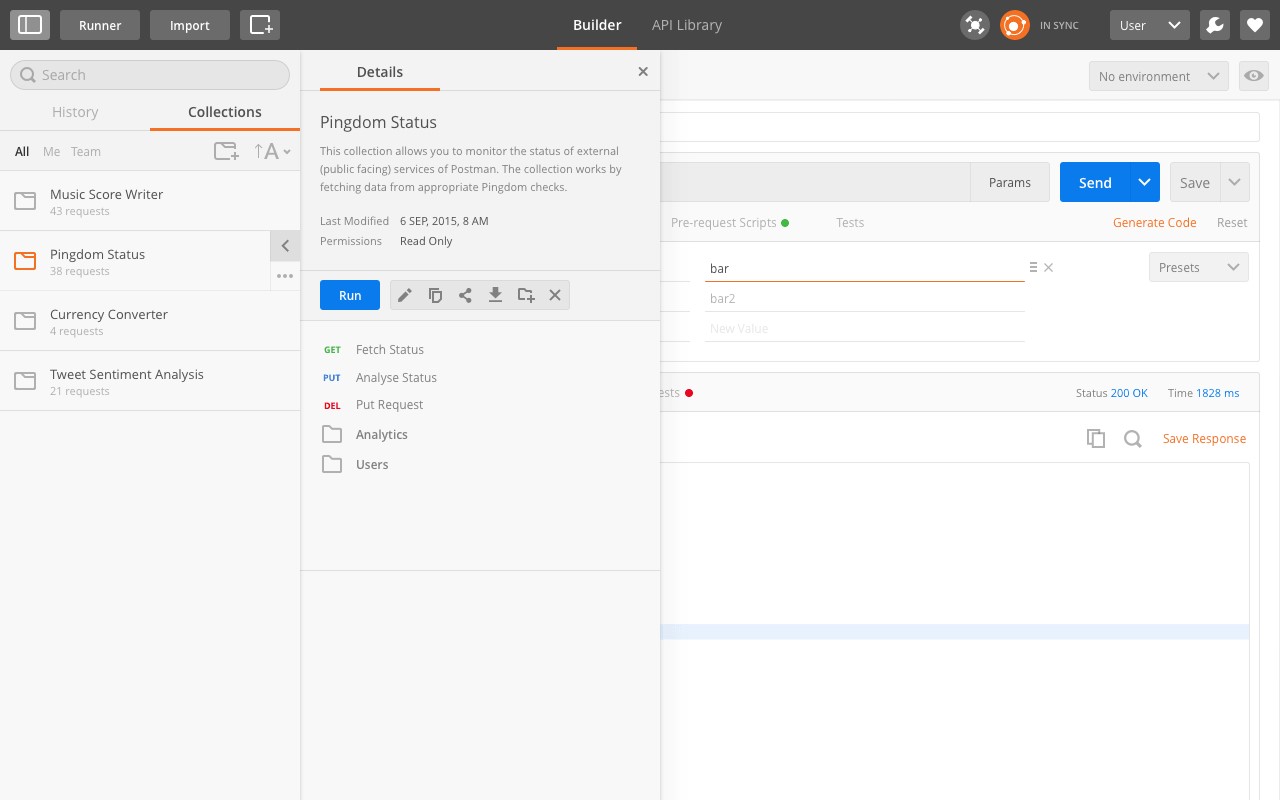Click the edit pencil icon for collection

[x=405, y=295]
